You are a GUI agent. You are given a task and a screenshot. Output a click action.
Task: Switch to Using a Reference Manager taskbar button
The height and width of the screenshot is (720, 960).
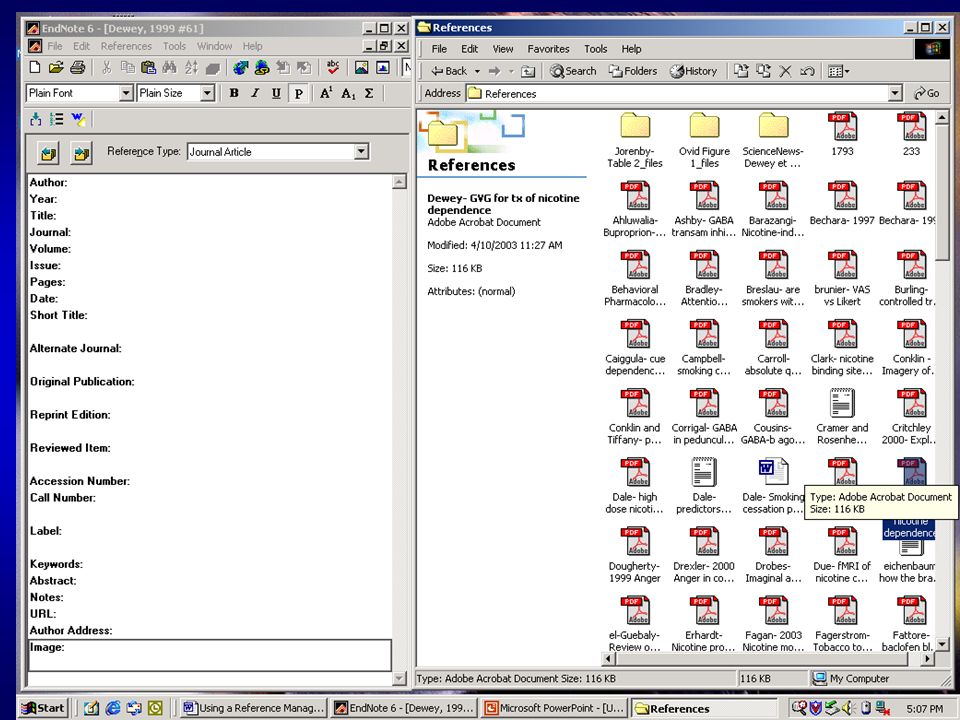[x=253, y=708]
